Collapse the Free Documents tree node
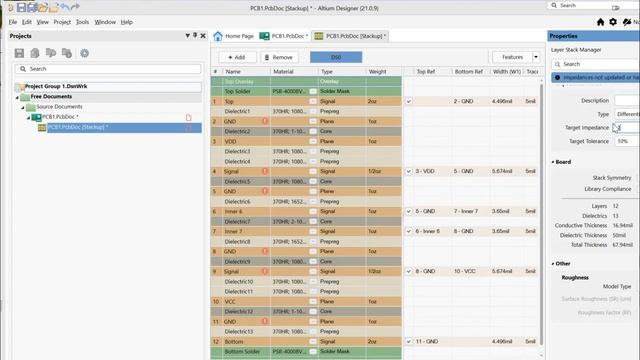The height and width of the screenshot is (360, 640). (x=17, y=97)
